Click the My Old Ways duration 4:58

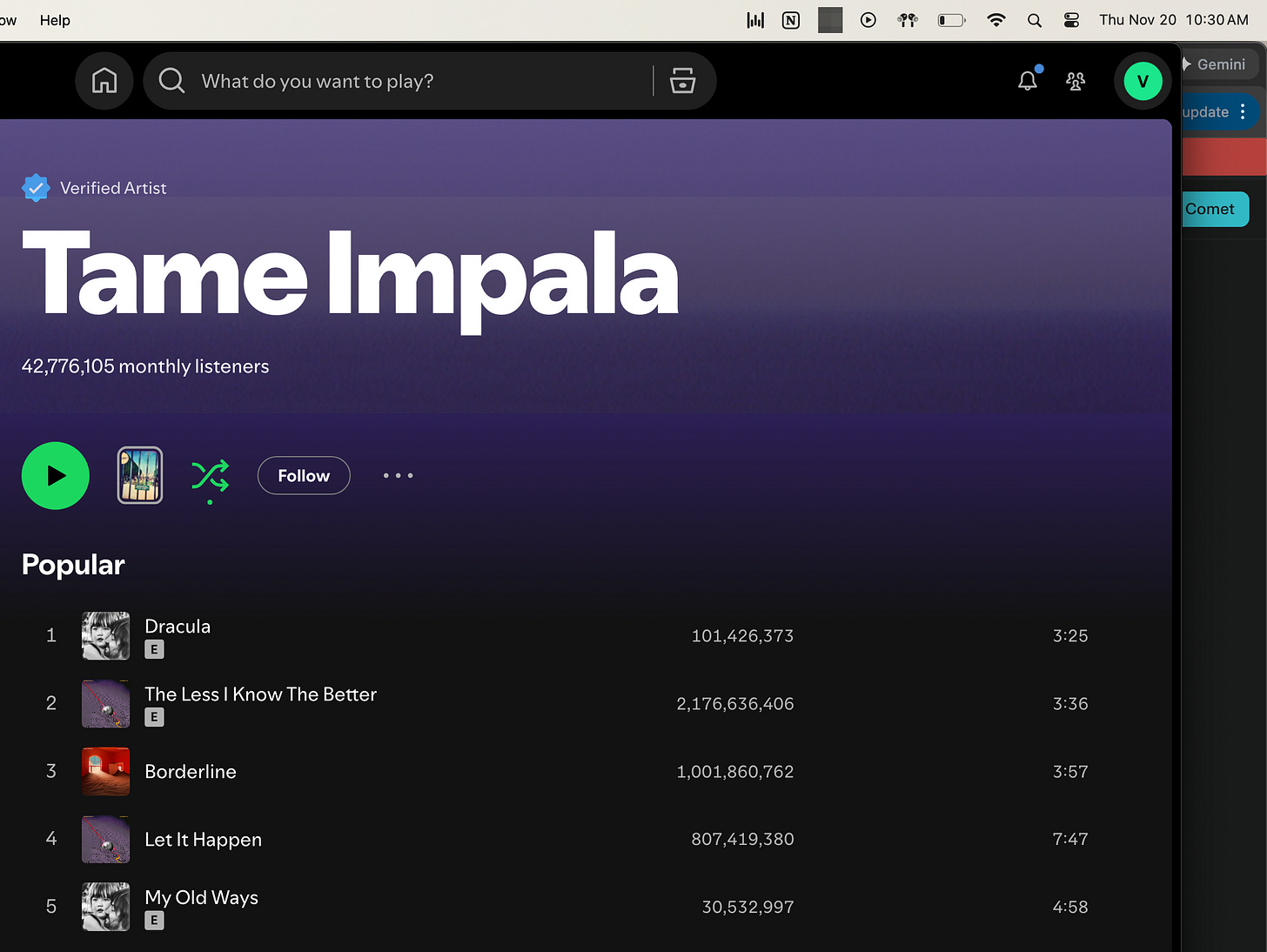click(x=1070, y=908)
